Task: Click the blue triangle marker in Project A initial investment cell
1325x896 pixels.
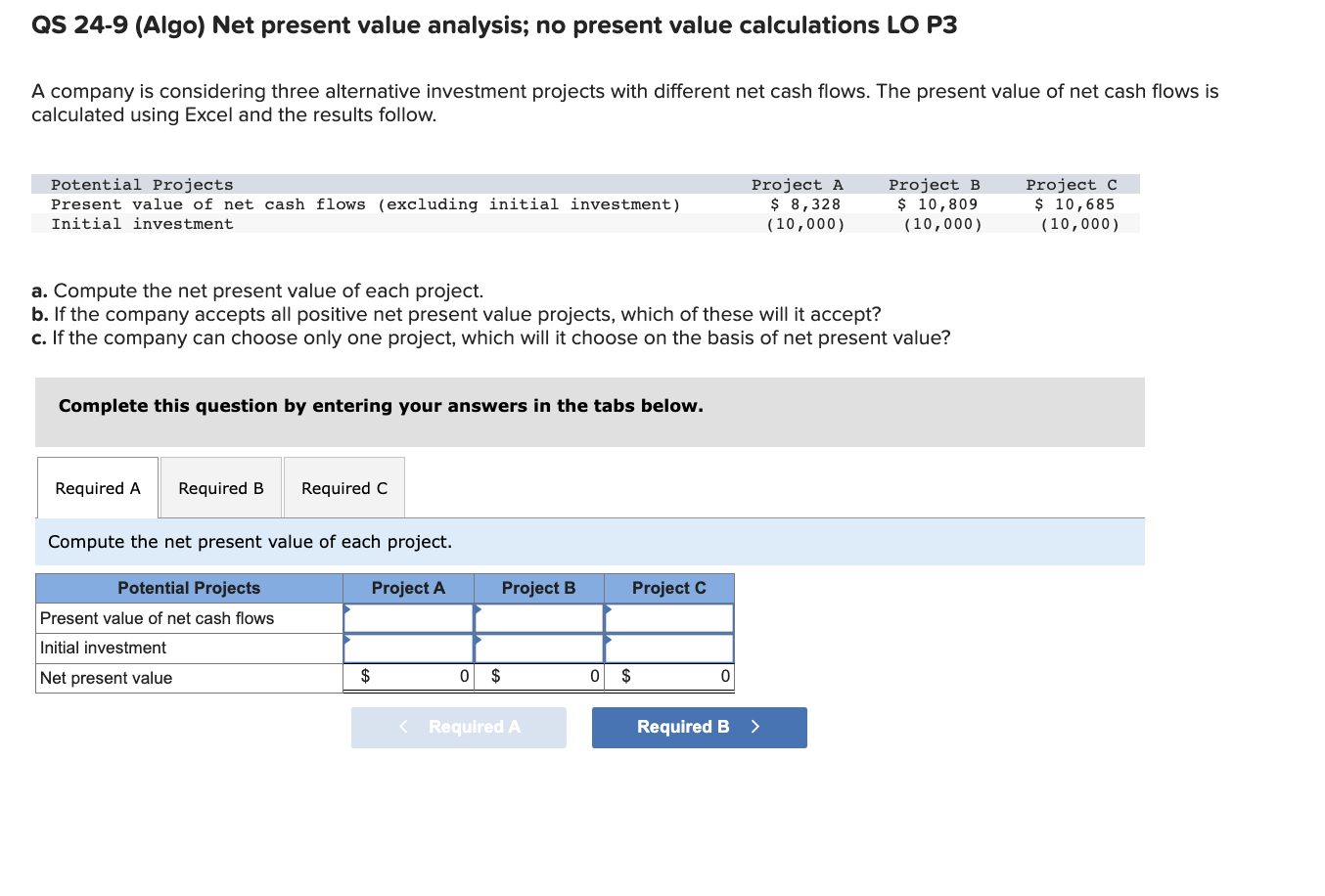Action: pyautogui.click(x=347, y=641)
